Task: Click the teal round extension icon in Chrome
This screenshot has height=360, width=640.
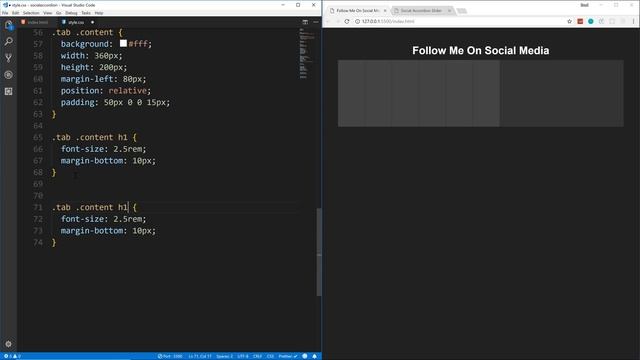Action: click(591, 21)
